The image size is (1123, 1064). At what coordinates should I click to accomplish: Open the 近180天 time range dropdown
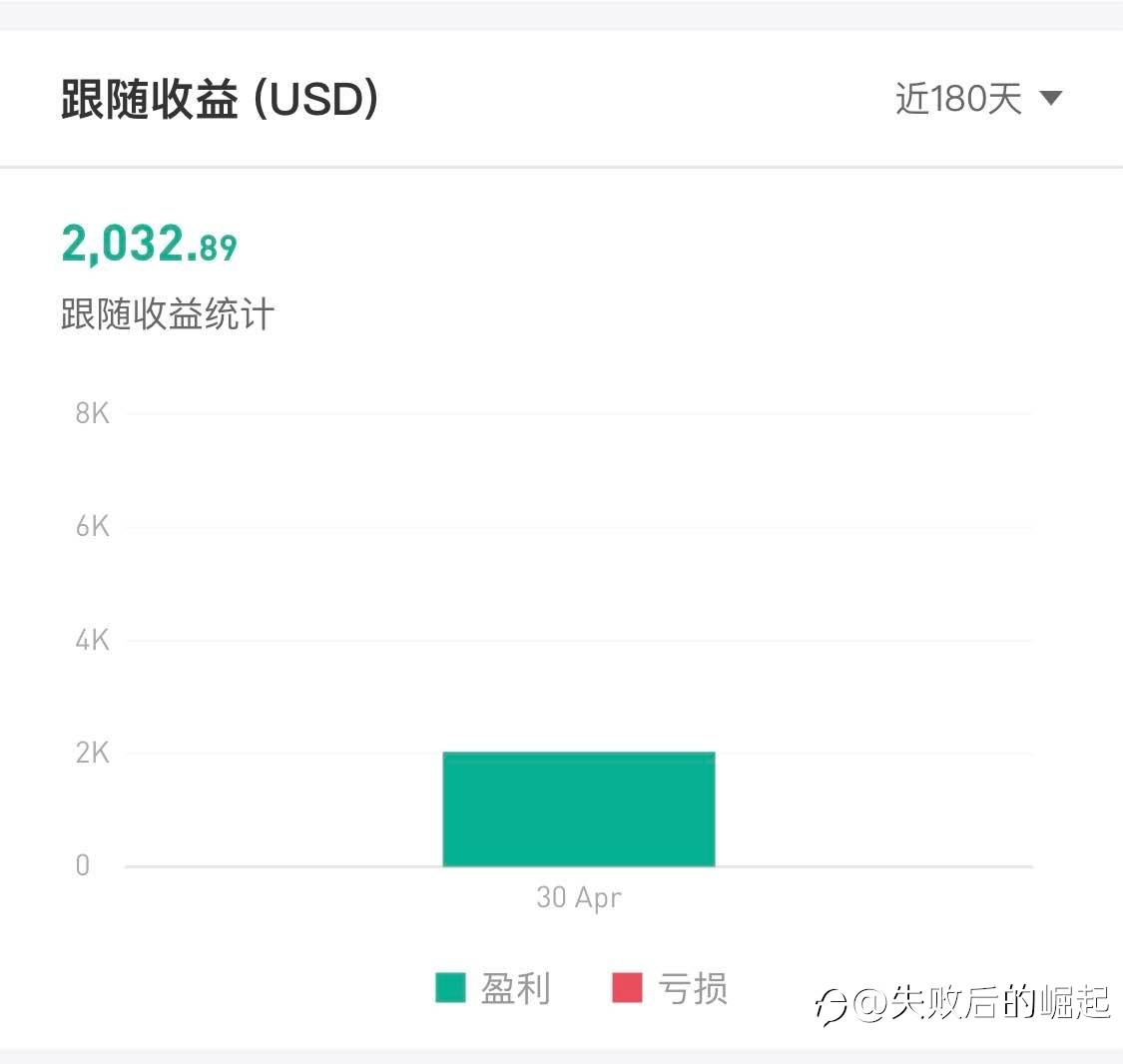pyautogui.click(x=958, y=99)
